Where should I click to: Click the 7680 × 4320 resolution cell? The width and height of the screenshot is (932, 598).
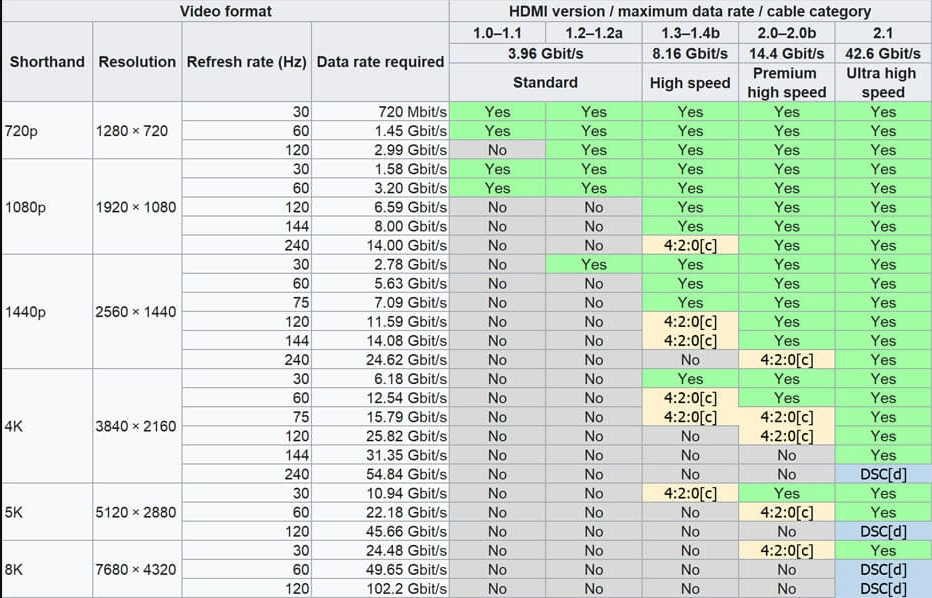tap(137, 569)
